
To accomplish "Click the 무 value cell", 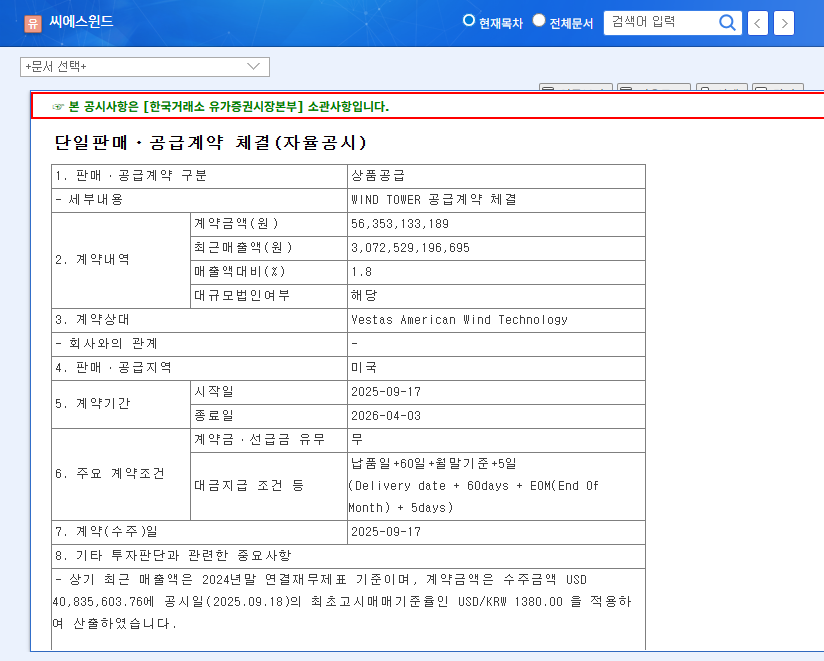I will 496,440.
